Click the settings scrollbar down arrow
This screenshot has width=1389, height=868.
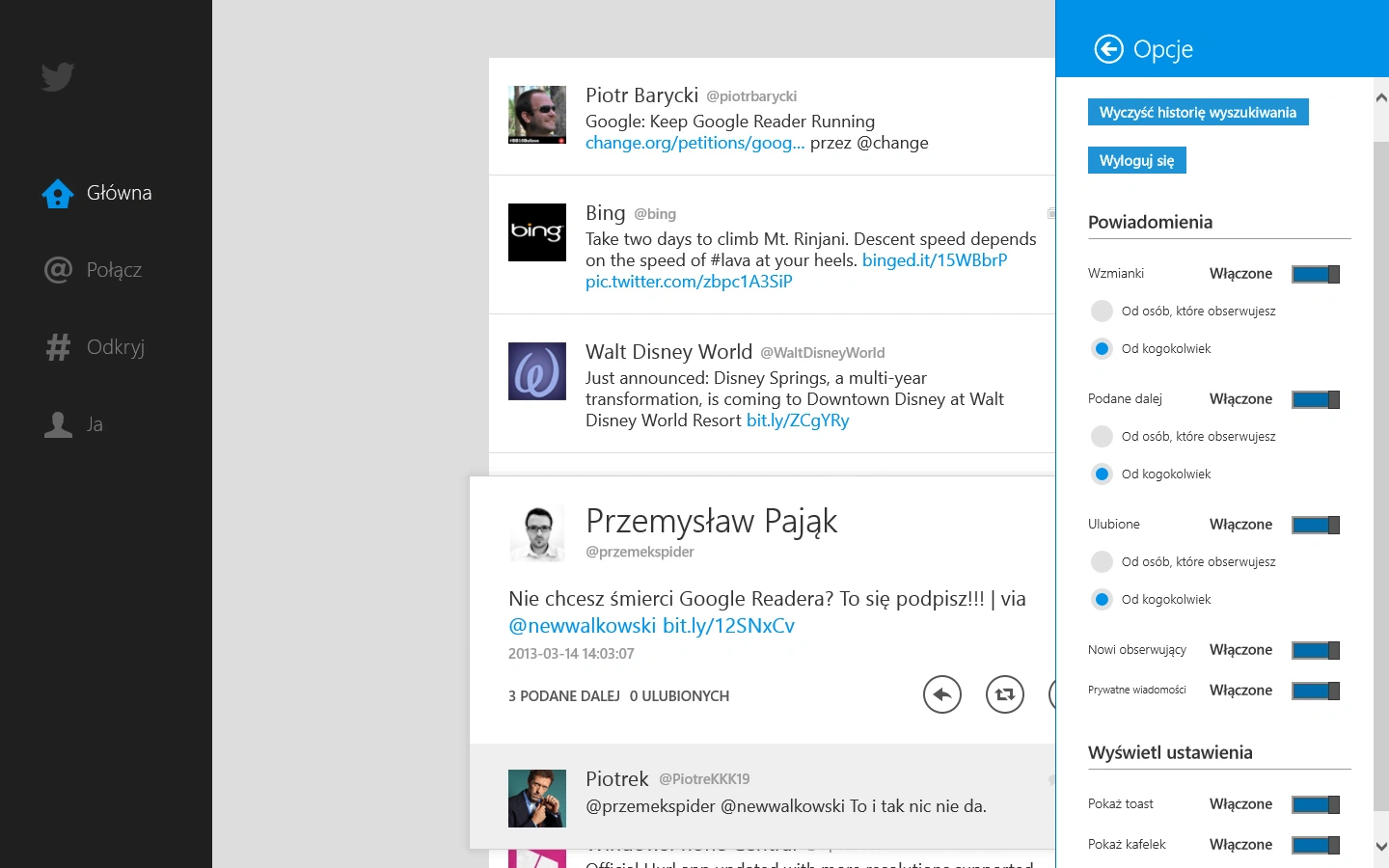(x=1381, y=847)
